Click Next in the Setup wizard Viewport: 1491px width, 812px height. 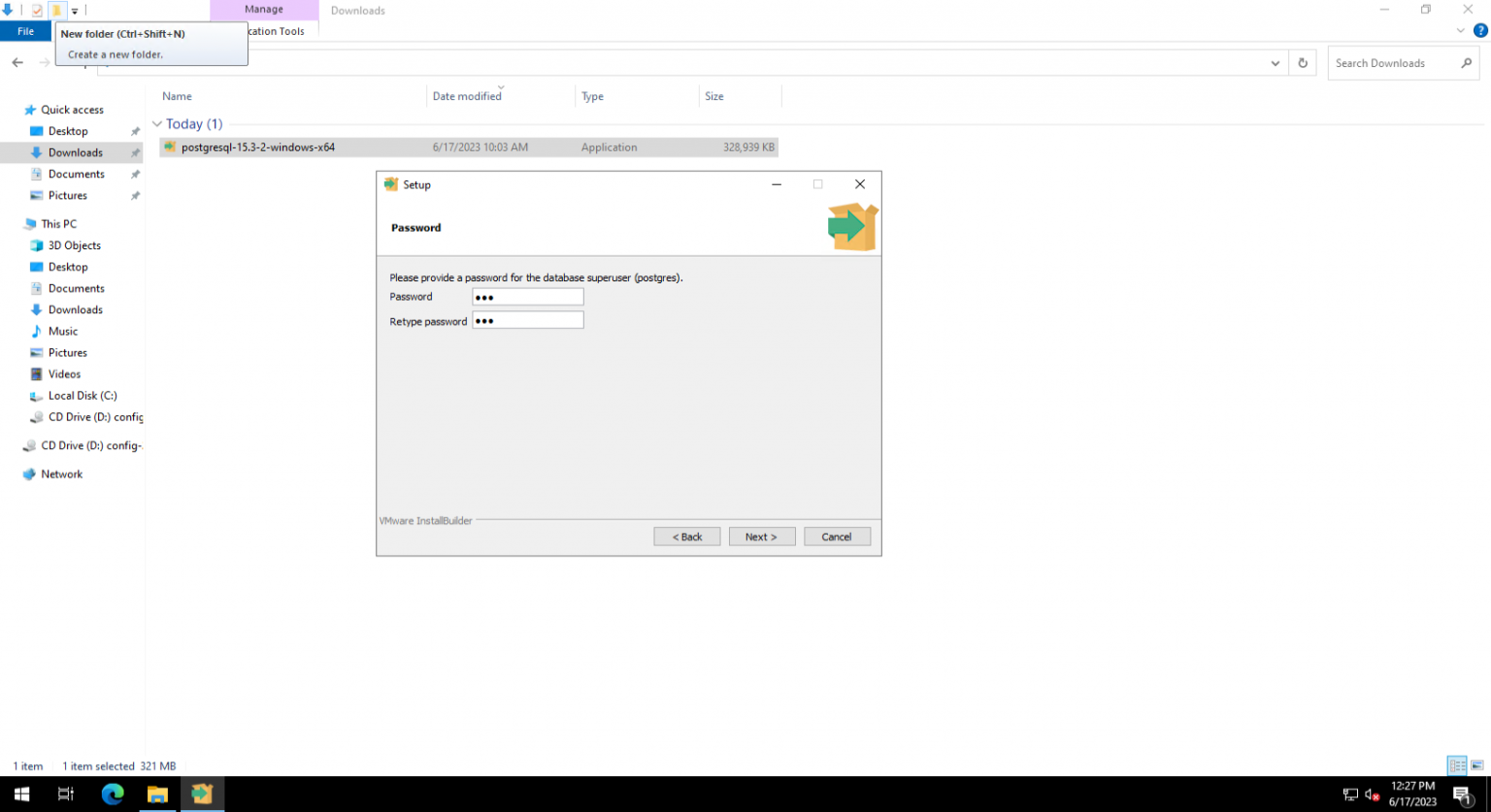click(761, 536)
